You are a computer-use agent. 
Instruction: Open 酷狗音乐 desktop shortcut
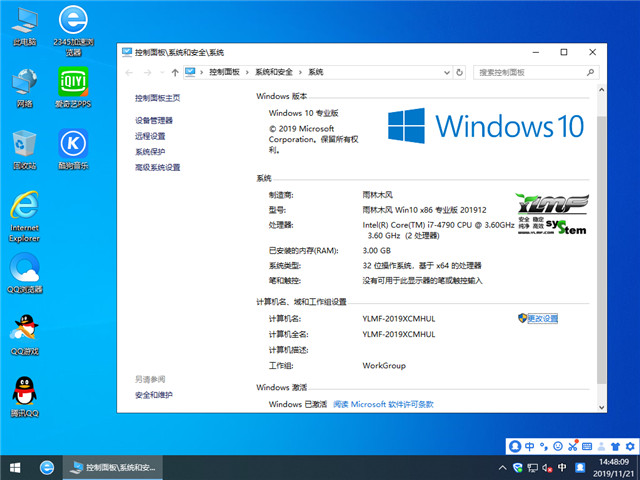coord(73,149)
